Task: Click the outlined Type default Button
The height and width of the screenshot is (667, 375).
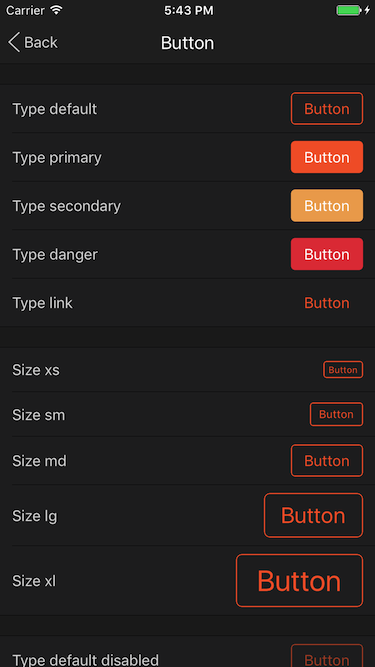Action: click(327, 109)
